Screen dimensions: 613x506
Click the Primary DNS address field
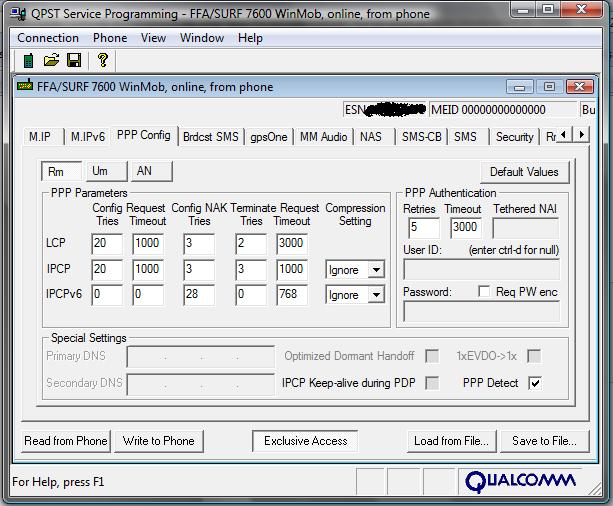[201, 356]
